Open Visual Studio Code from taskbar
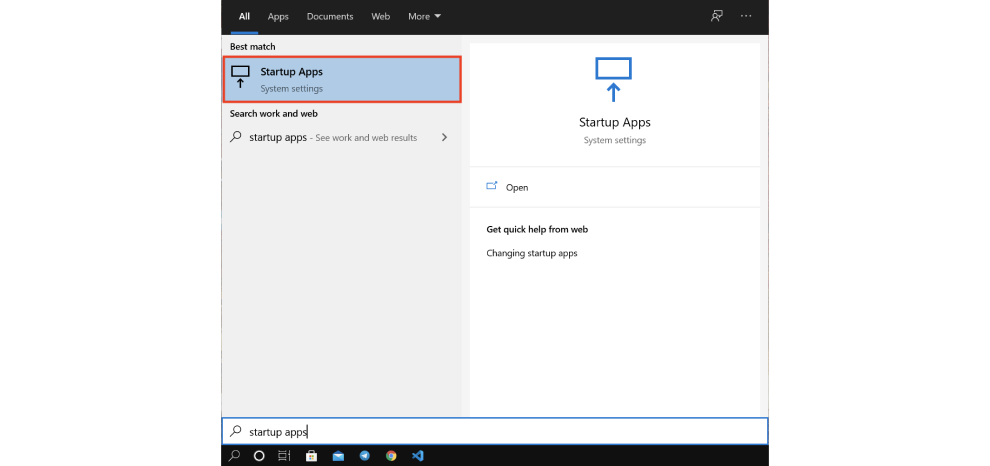The width and height of the screenshot is (990, 466). pos(417,455)
